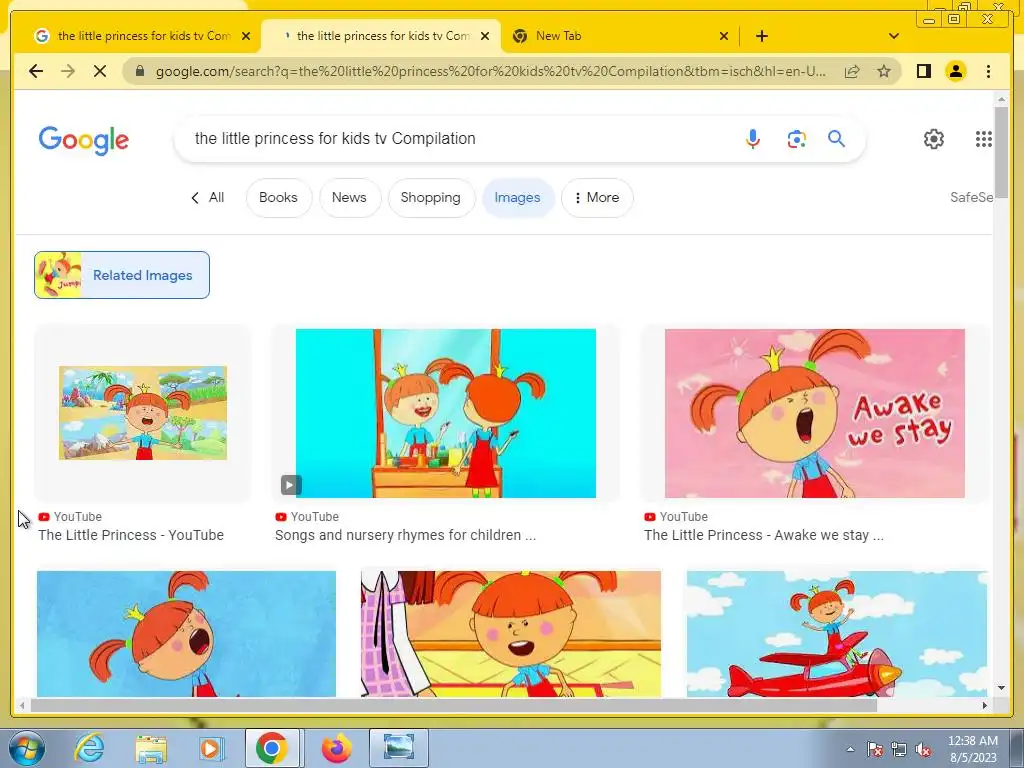Click the padlock site info icon

click(x=140, y=71)
